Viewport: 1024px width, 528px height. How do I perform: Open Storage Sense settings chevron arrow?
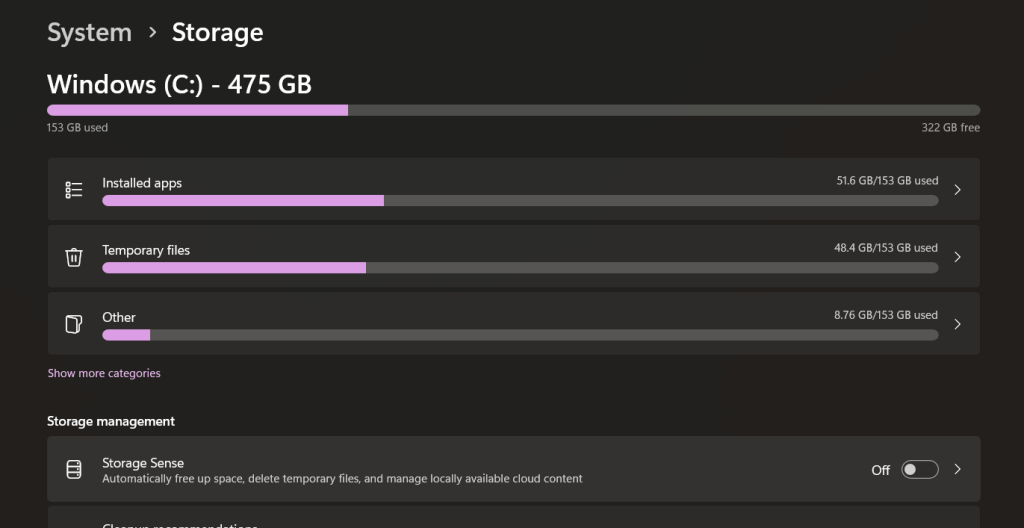click(957, 470)
